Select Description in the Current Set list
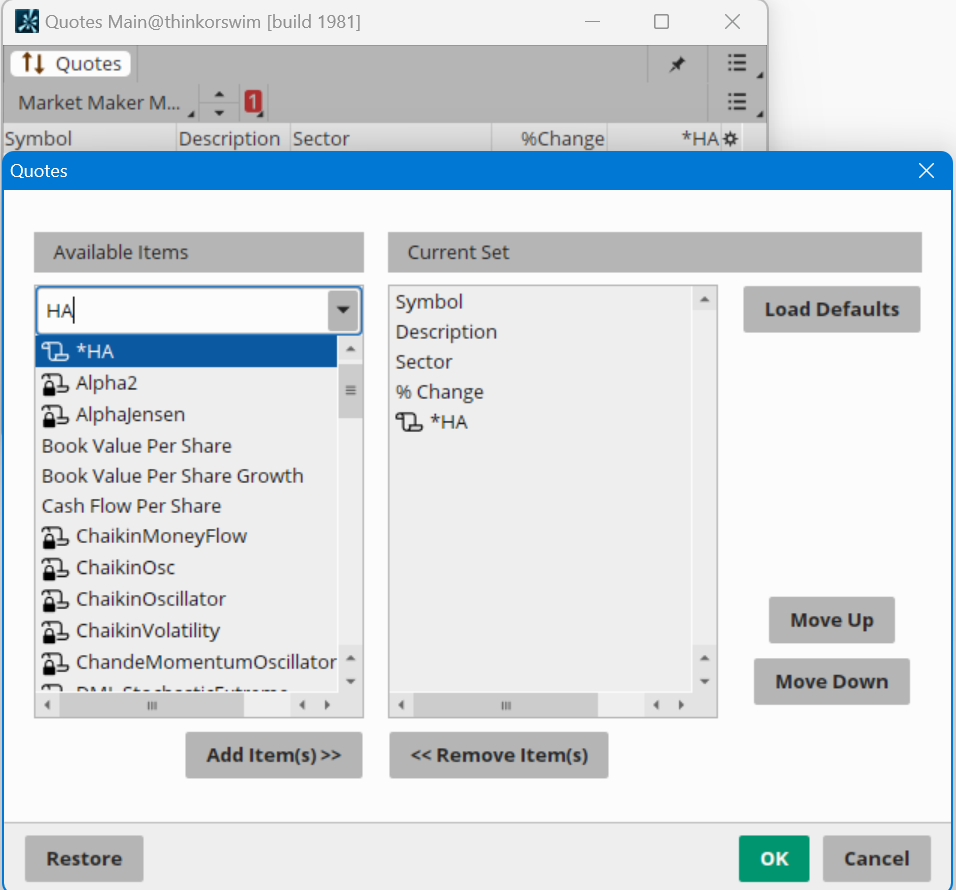 pyautogui.click(x=540, y=332)
